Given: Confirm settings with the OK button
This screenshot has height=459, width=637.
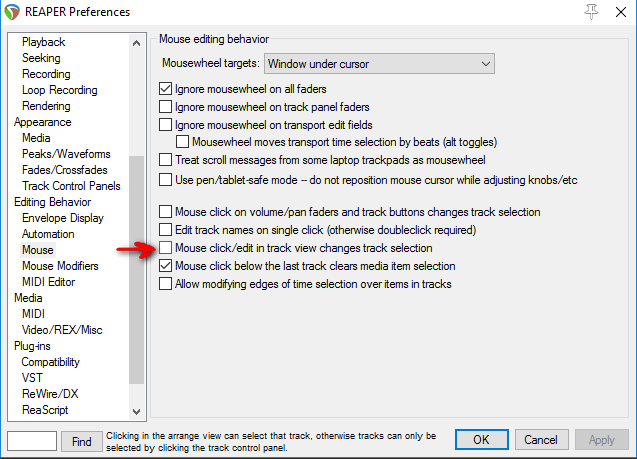Looking at the screenshot, I should coord(481,440).
